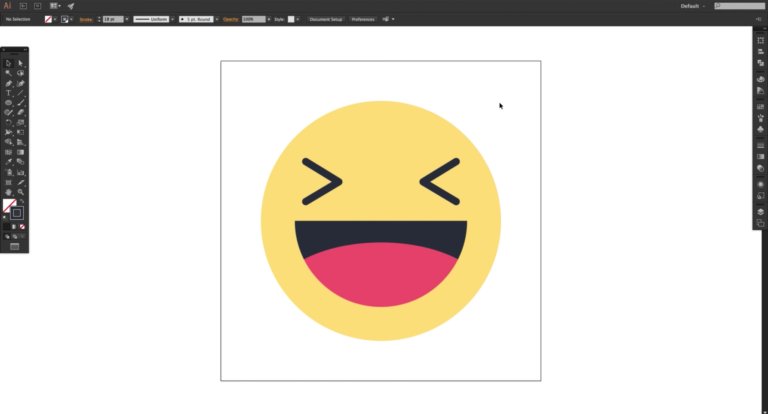
Task: Click the Preferences button
Action: 363,20
